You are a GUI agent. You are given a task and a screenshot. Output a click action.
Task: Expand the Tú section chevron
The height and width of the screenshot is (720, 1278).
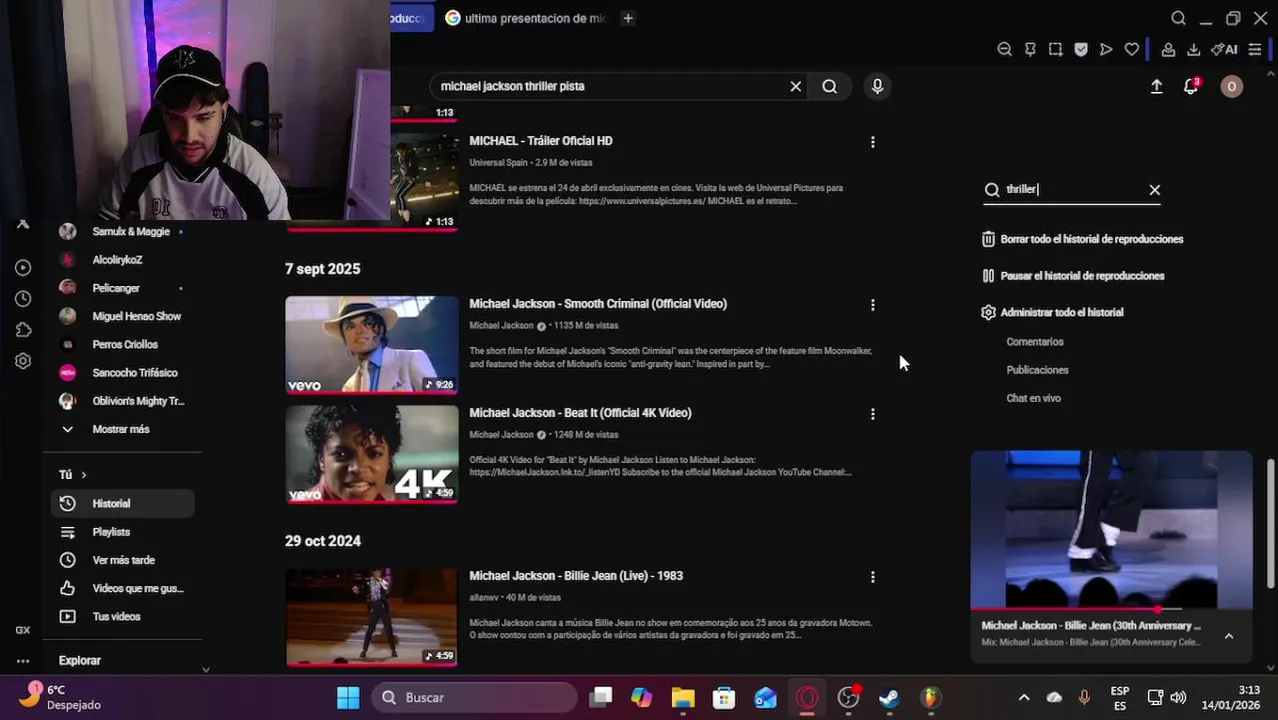pos(84,475)
